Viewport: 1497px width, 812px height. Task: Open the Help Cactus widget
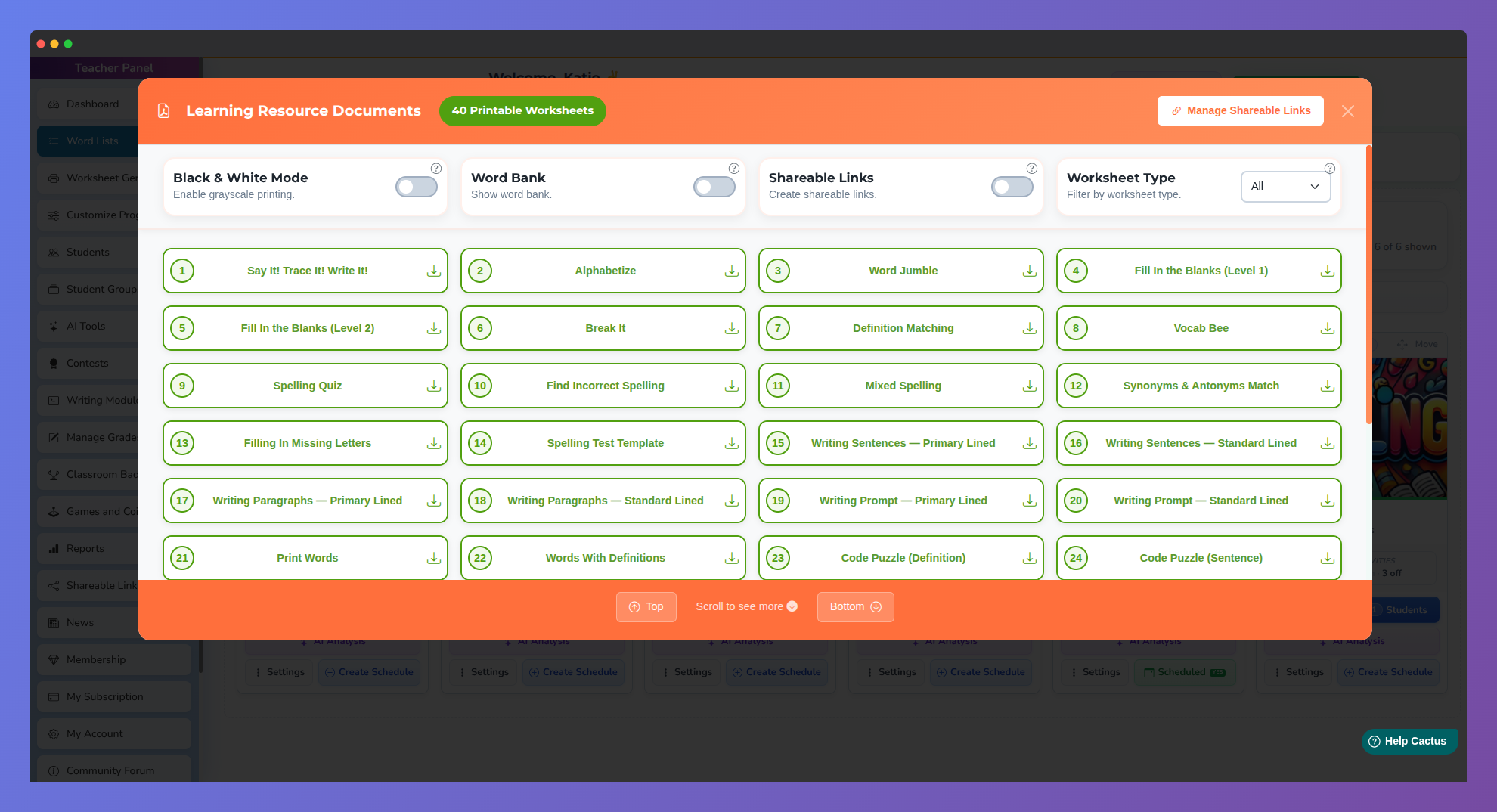[x=1409, y=741]
